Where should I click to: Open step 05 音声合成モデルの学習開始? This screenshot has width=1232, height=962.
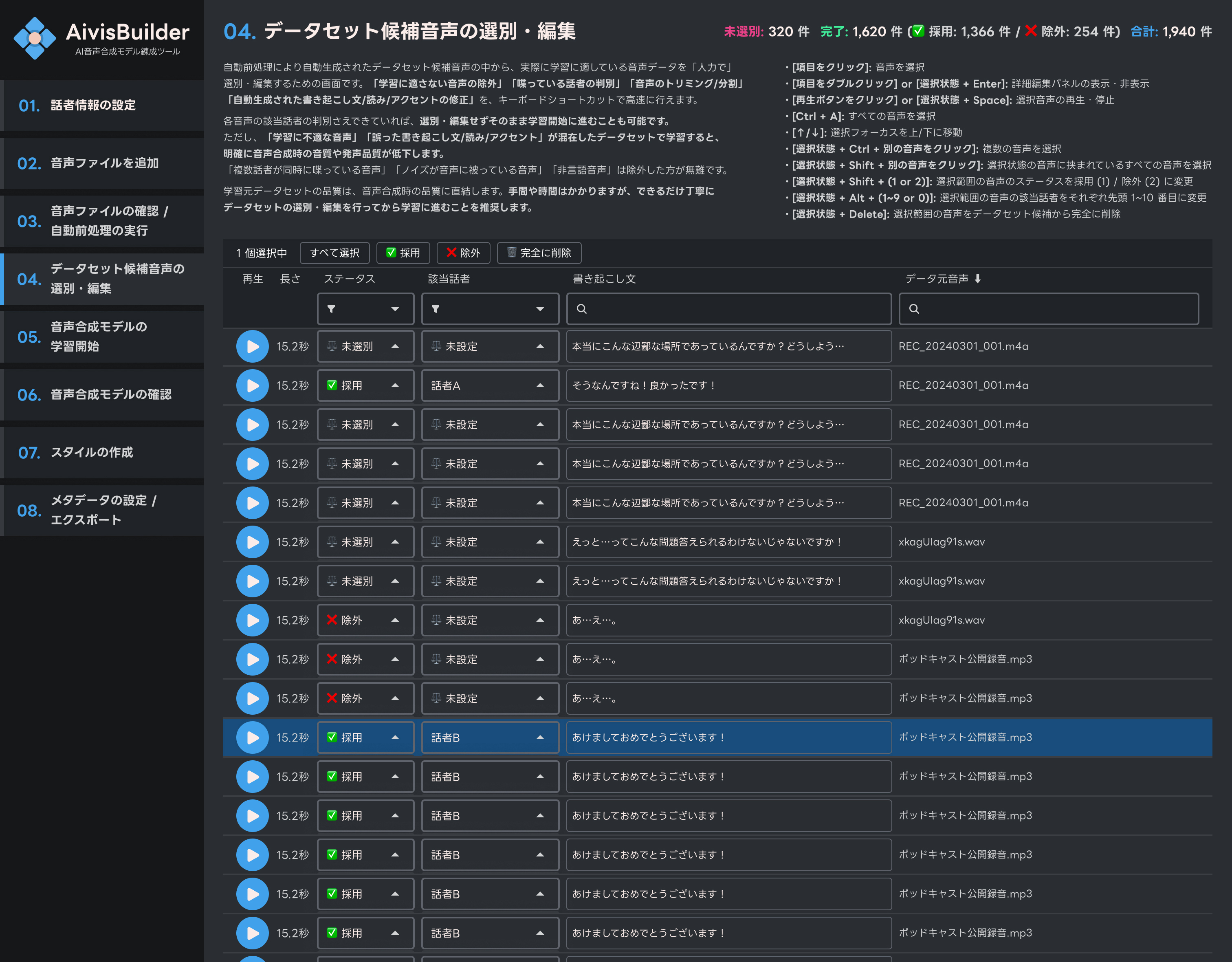pos(101,337)
